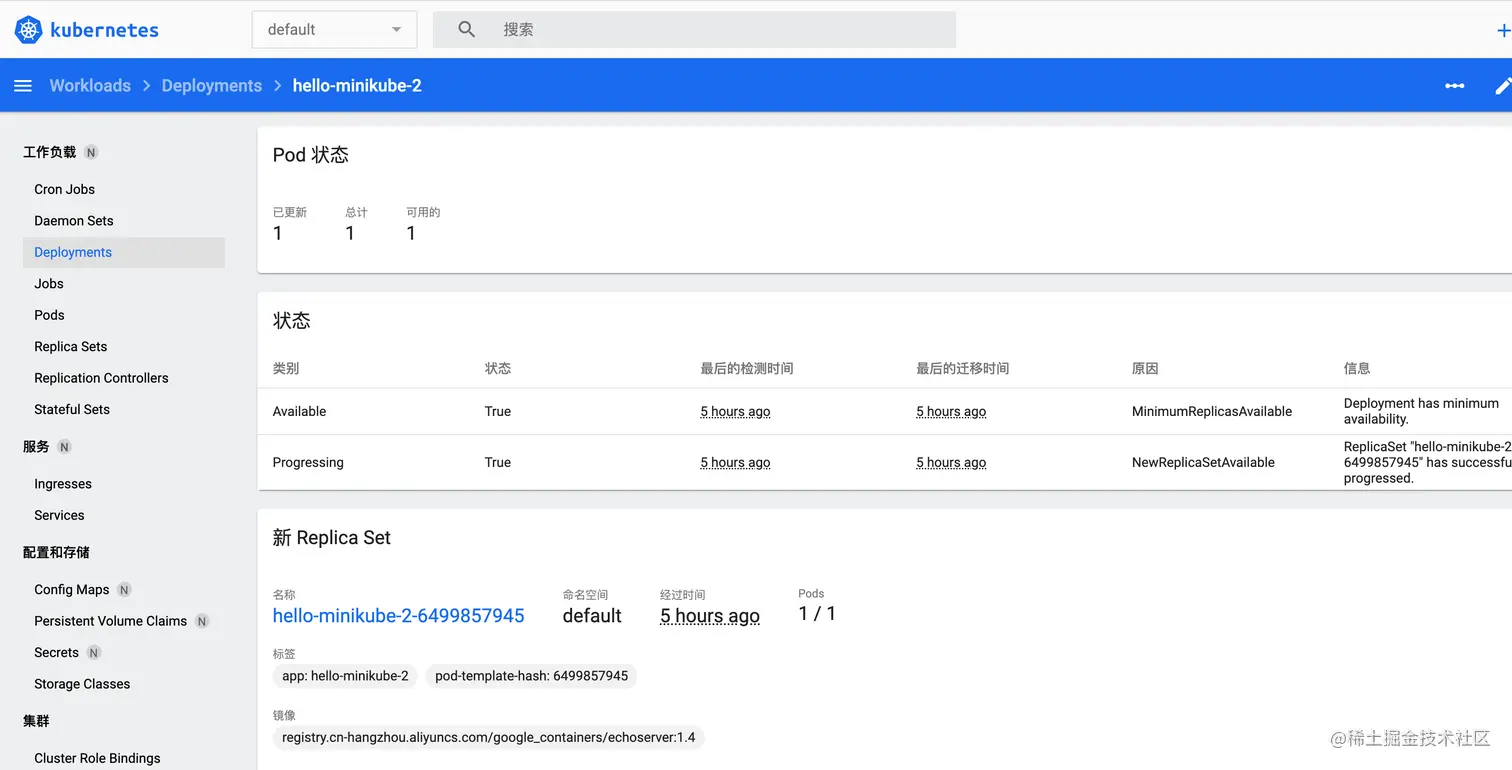
Task: Click the Available row category cell
Action: pyautogui.click(x=300, y=412)
